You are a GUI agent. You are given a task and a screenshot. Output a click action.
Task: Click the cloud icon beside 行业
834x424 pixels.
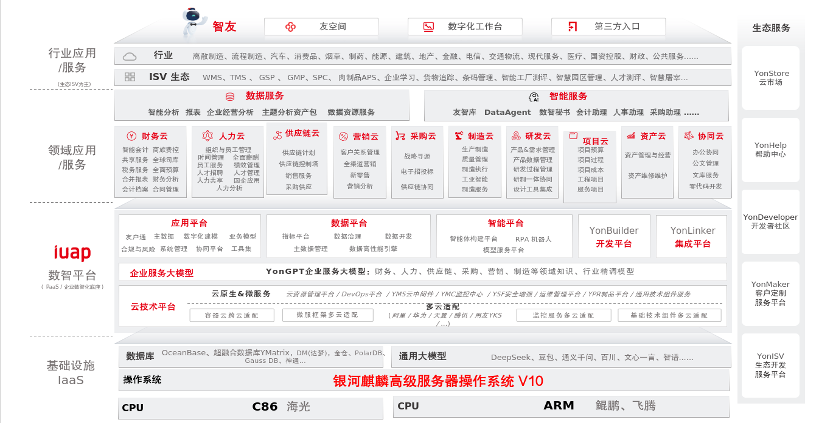click(129, 56)
